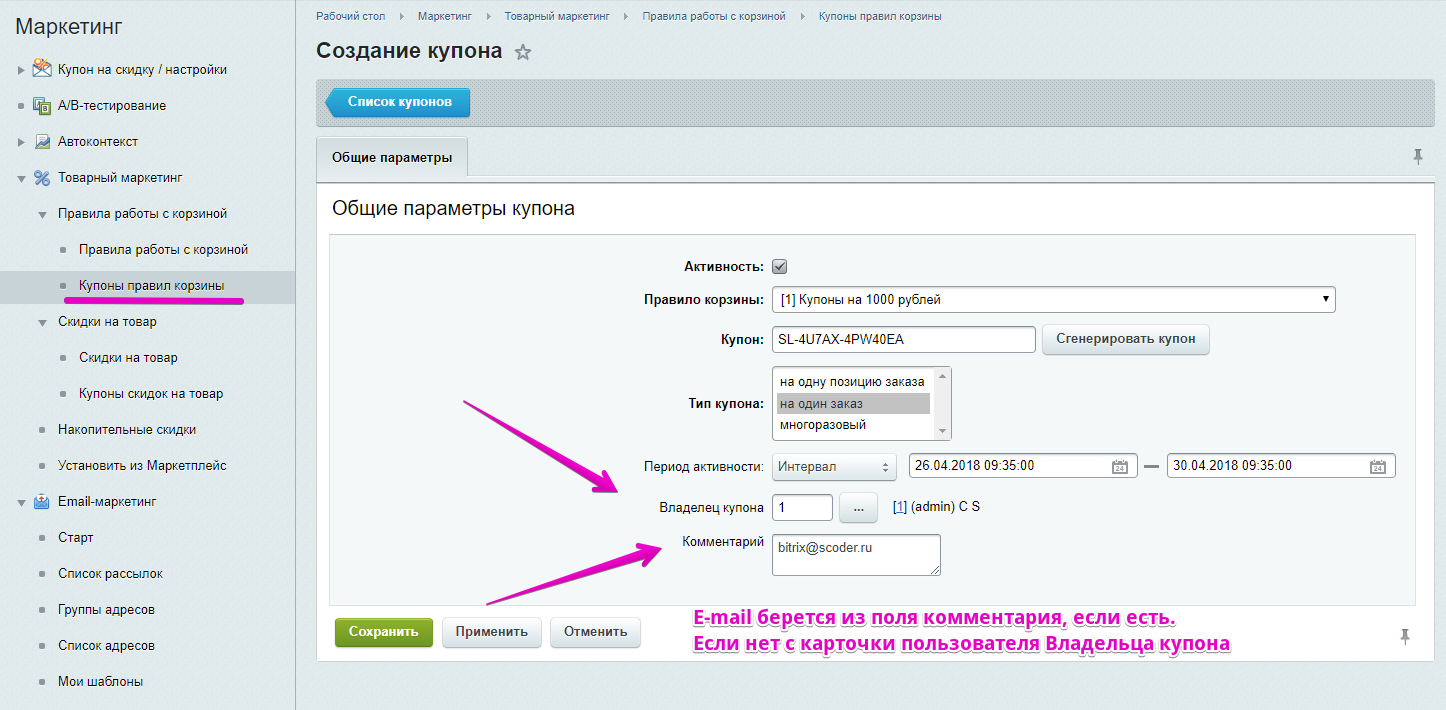
Task: Select многоразовый in coupon type list
Action: click(x=823, y=425)
